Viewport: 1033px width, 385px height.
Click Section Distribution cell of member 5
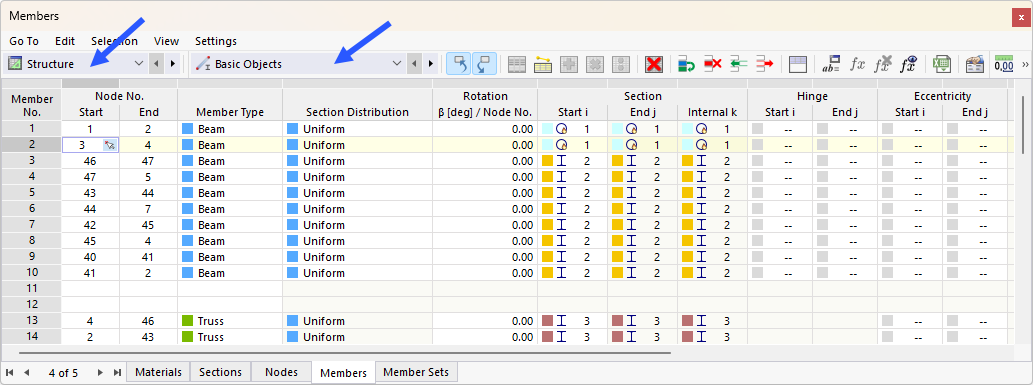[358, 193]
